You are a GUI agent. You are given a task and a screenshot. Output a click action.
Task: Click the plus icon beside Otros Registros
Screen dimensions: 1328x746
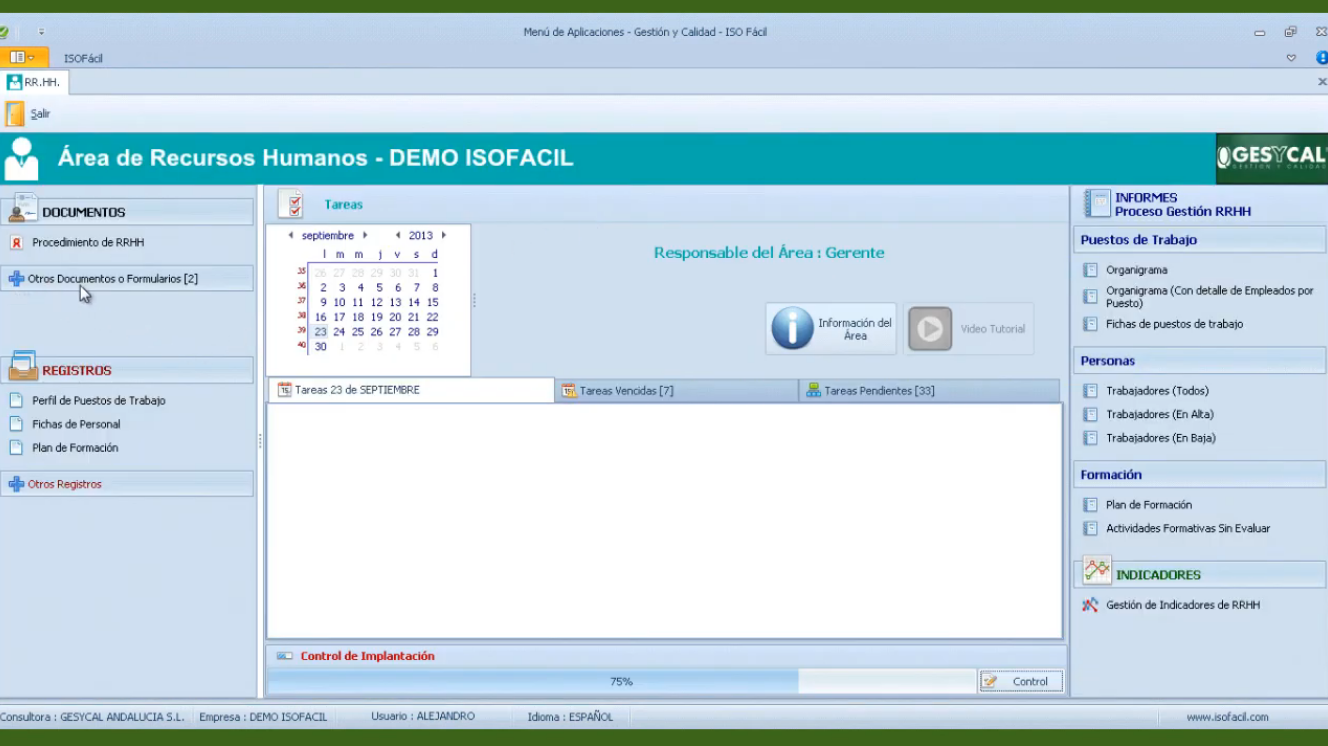16,484
